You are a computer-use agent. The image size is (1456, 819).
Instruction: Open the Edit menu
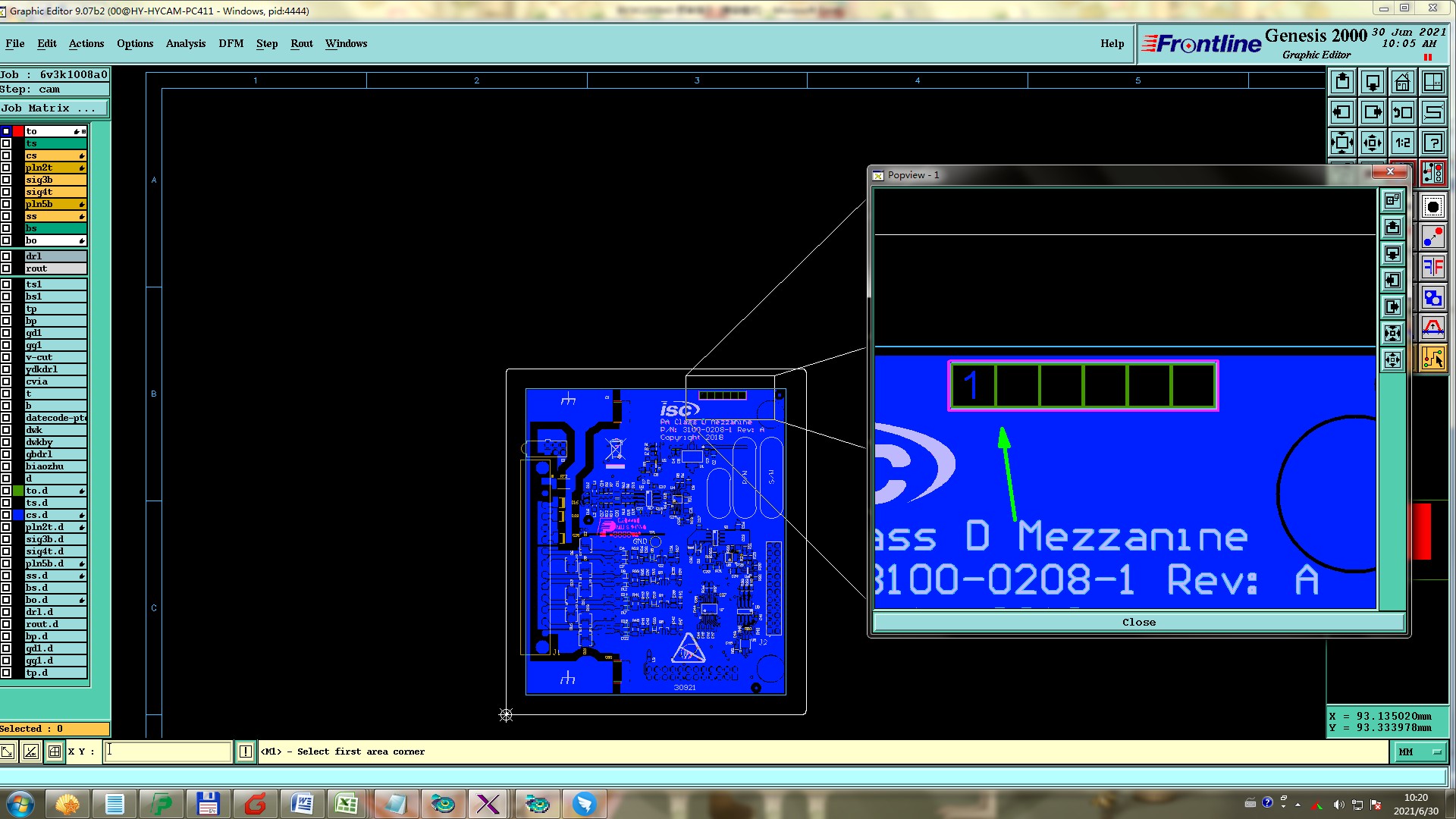47,43
